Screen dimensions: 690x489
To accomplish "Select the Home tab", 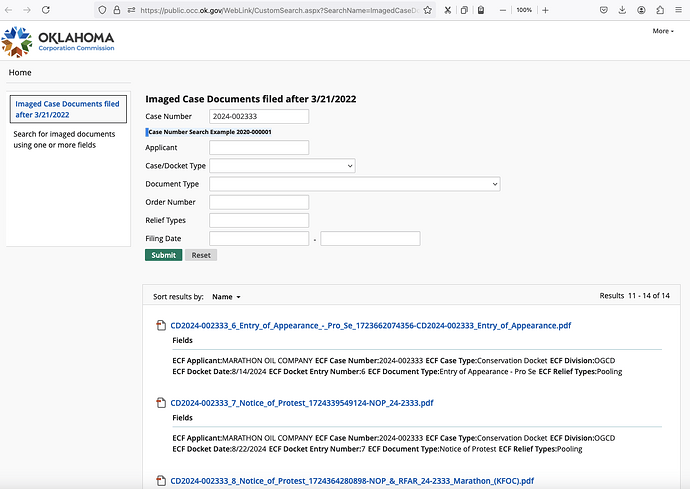I will tap(20, 73).
